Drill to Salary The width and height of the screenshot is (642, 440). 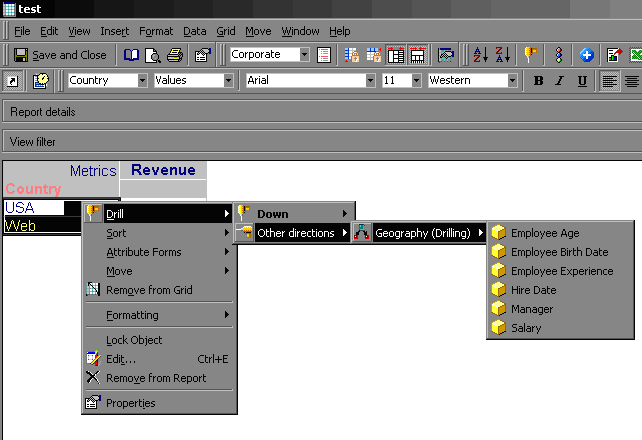pyautogui.click(x=560, y=328)
